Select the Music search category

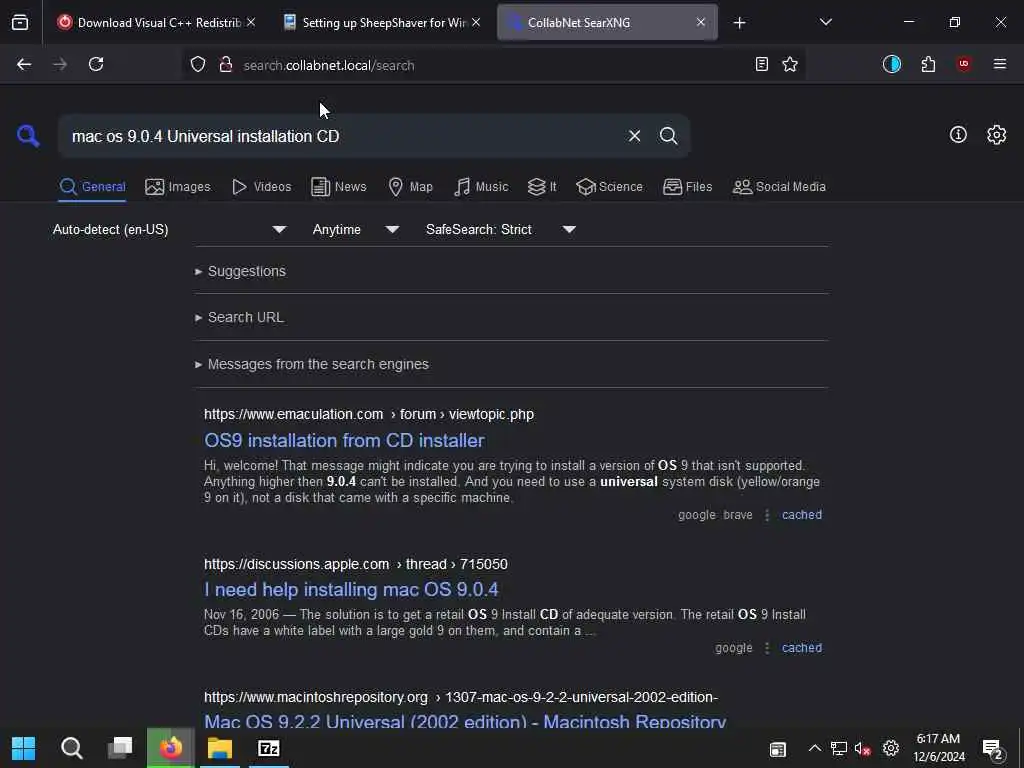(x=481, y=187)
